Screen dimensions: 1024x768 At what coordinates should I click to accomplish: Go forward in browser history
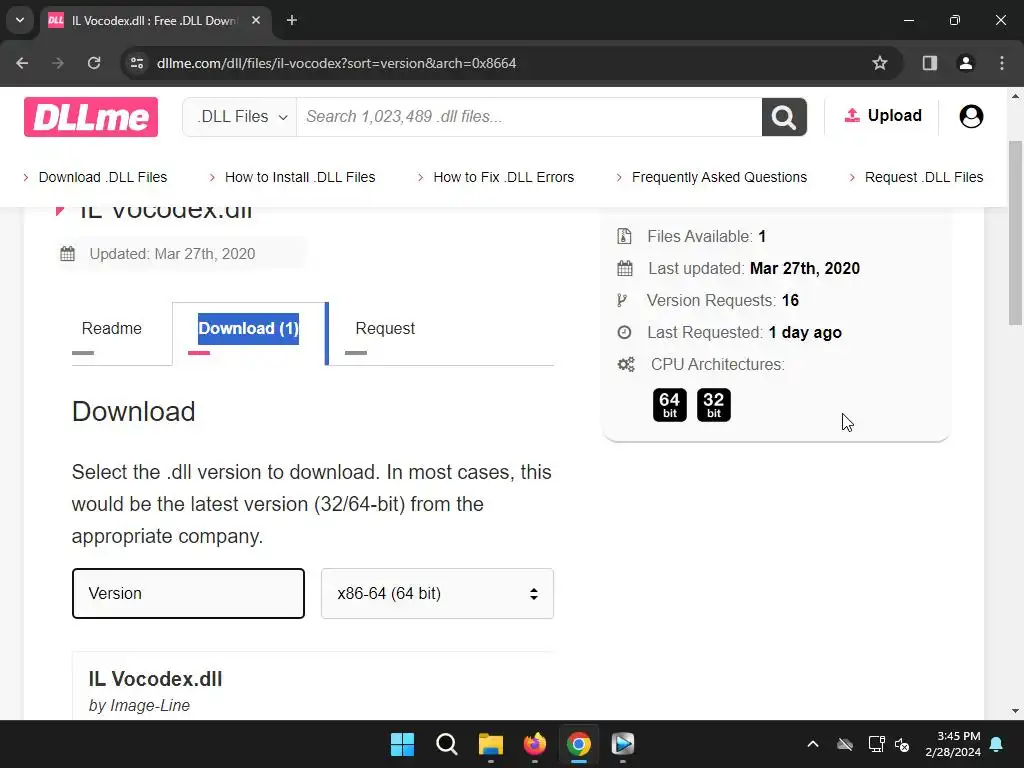(58, 63)
